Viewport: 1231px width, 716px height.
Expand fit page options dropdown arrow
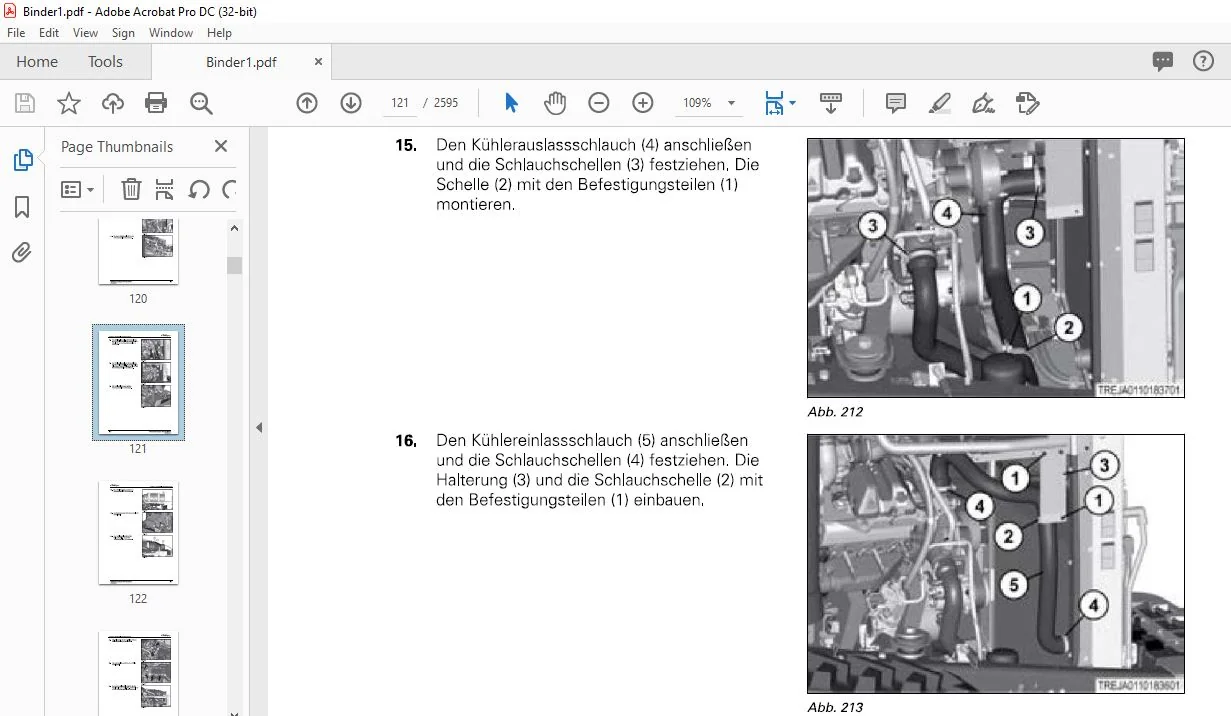tap(793, 103)
